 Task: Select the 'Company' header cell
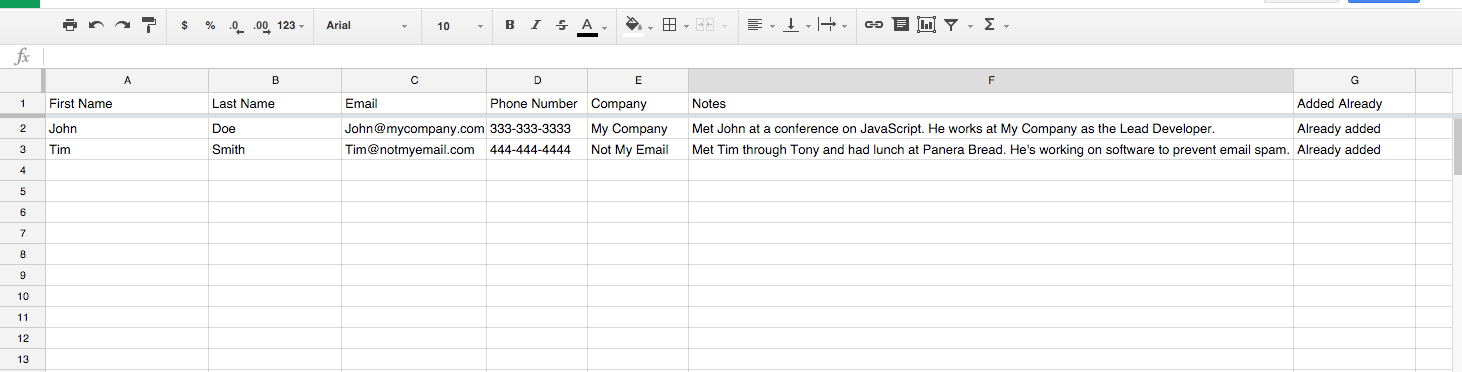(x=638, y=103)
